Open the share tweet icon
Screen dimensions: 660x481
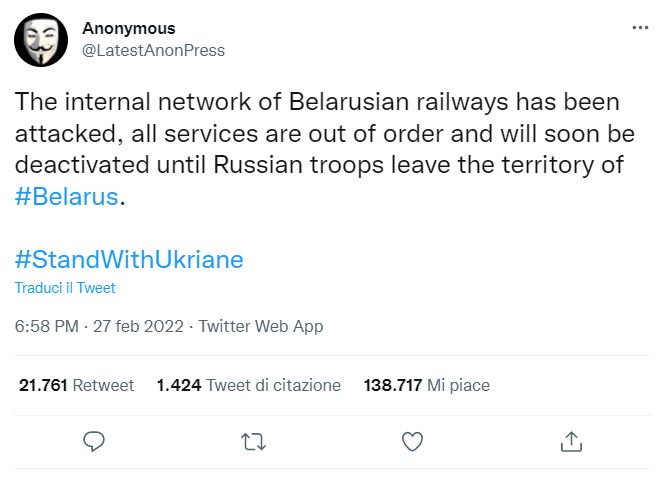571,440
